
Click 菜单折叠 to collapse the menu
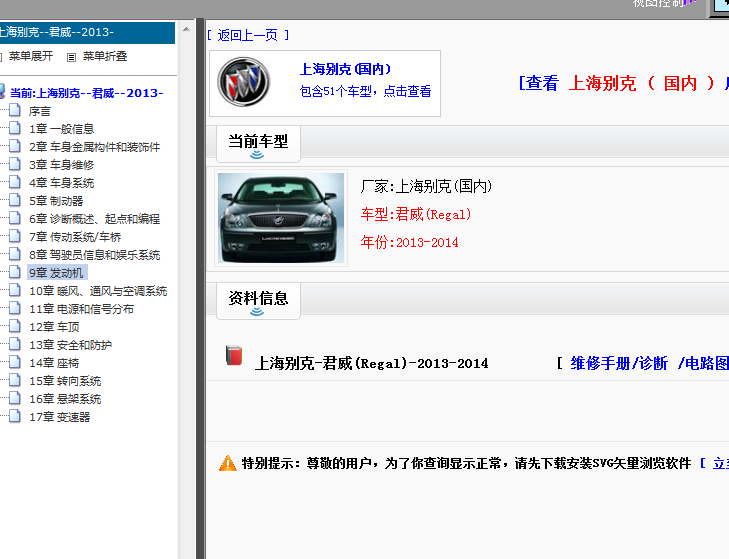pos(105,56)
